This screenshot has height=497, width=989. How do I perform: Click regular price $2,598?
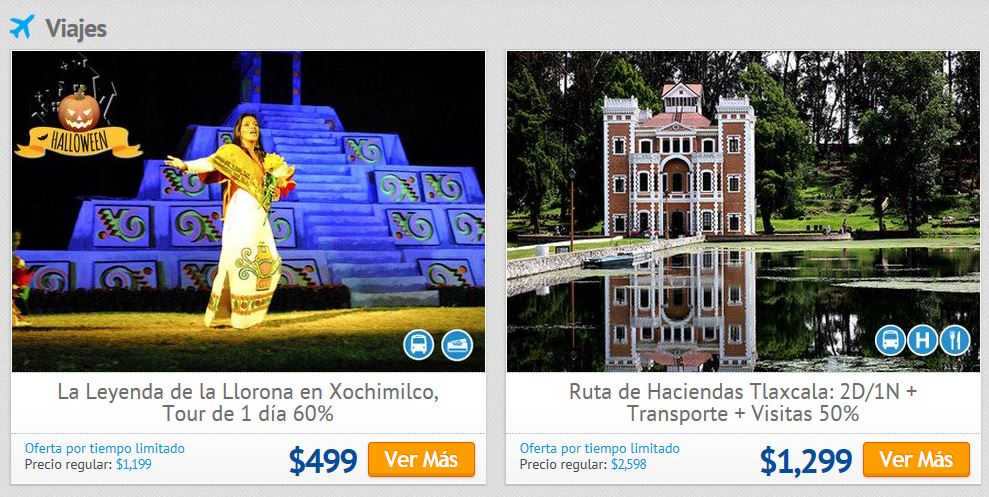point(629,465)
